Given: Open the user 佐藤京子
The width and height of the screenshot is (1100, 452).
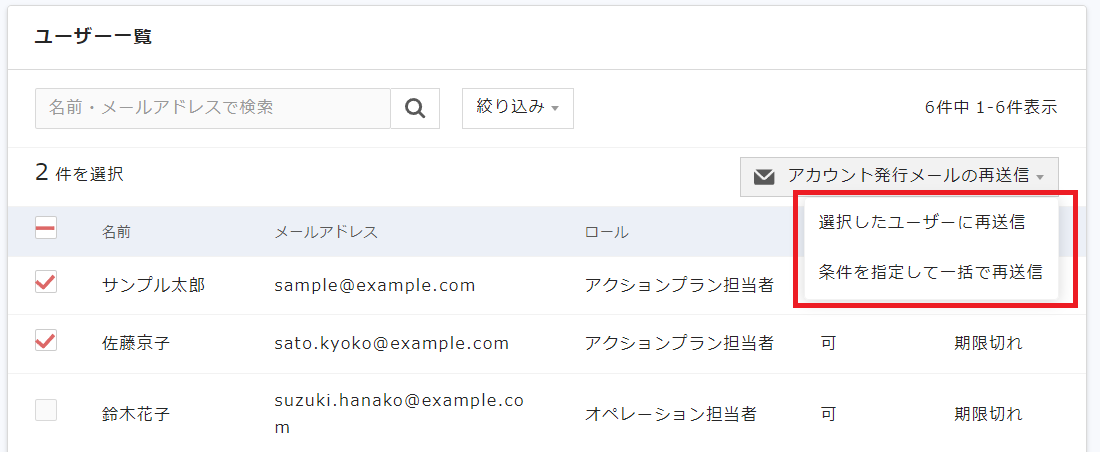Looking at the screenshot, I should click(136, 344).
